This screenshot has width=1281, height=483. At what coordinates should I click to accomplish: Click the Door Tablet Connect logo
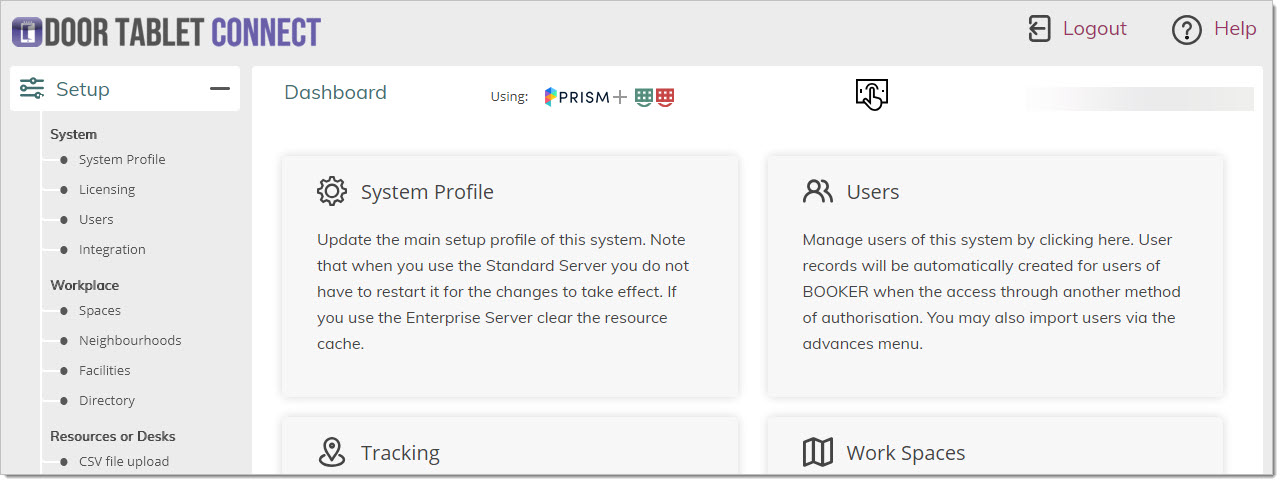pyautogui.click(x=166, y=32)
